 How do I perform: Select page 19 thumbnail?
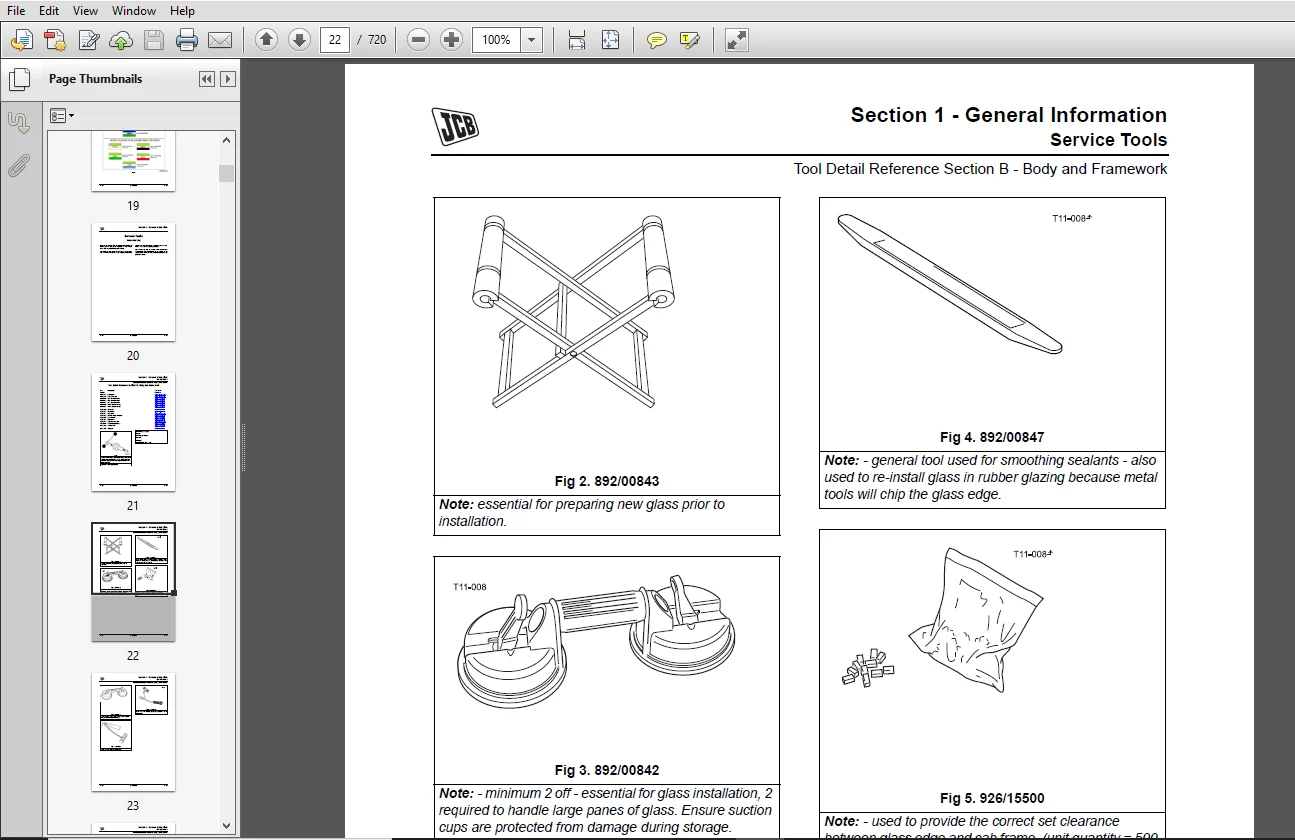pos(133,161)
